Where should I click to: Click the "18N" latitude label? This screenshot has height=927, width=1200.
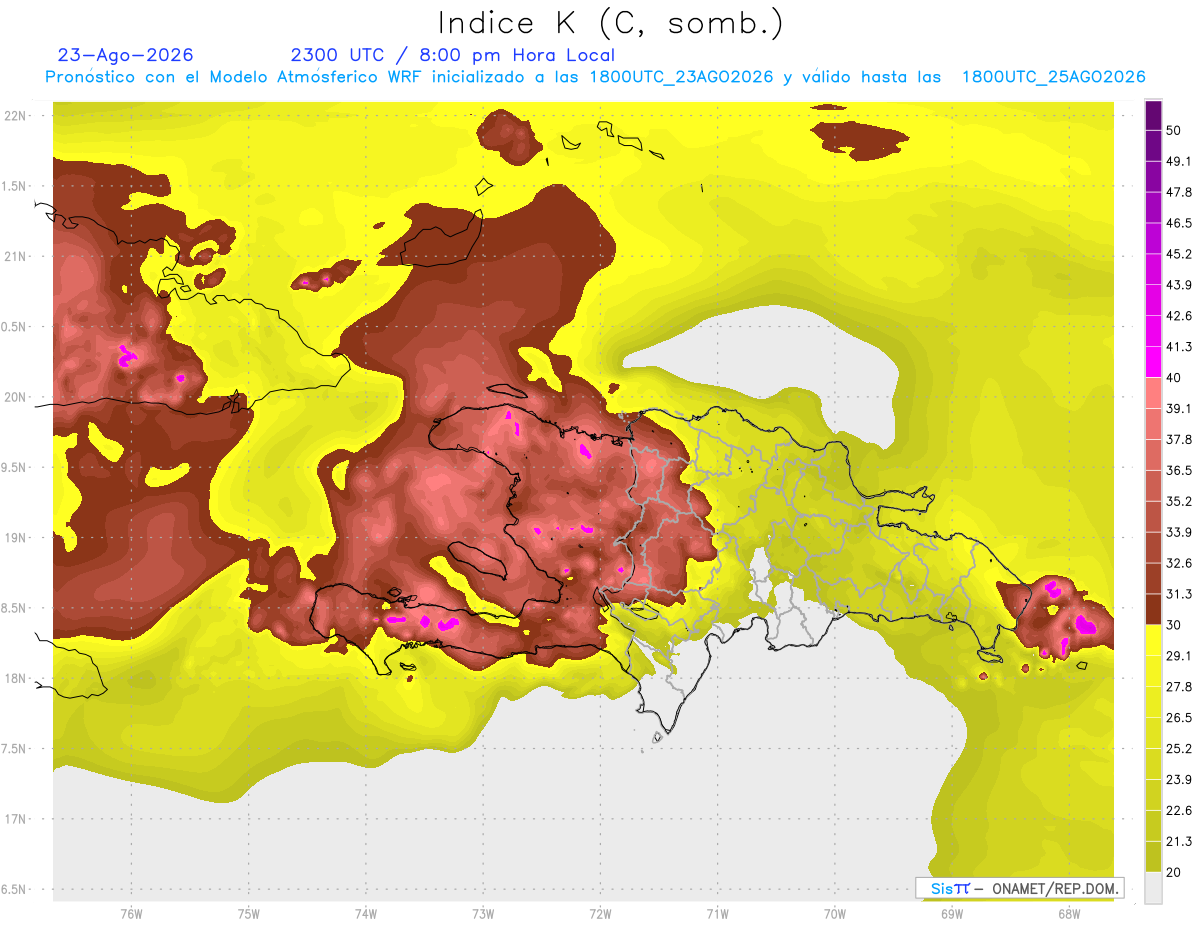pos(16,679)
